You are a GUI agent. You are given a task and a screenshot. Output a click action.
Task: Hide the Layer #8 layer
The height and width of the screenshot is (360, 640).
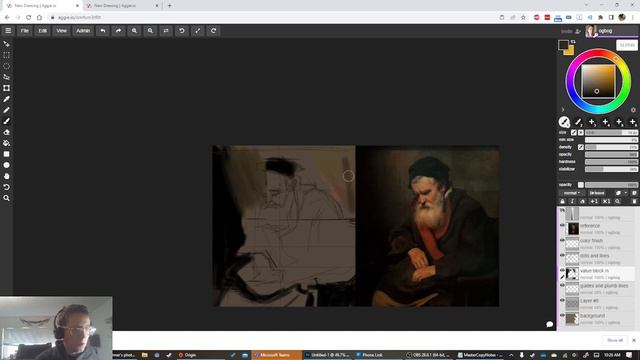(x=562, y=300)
